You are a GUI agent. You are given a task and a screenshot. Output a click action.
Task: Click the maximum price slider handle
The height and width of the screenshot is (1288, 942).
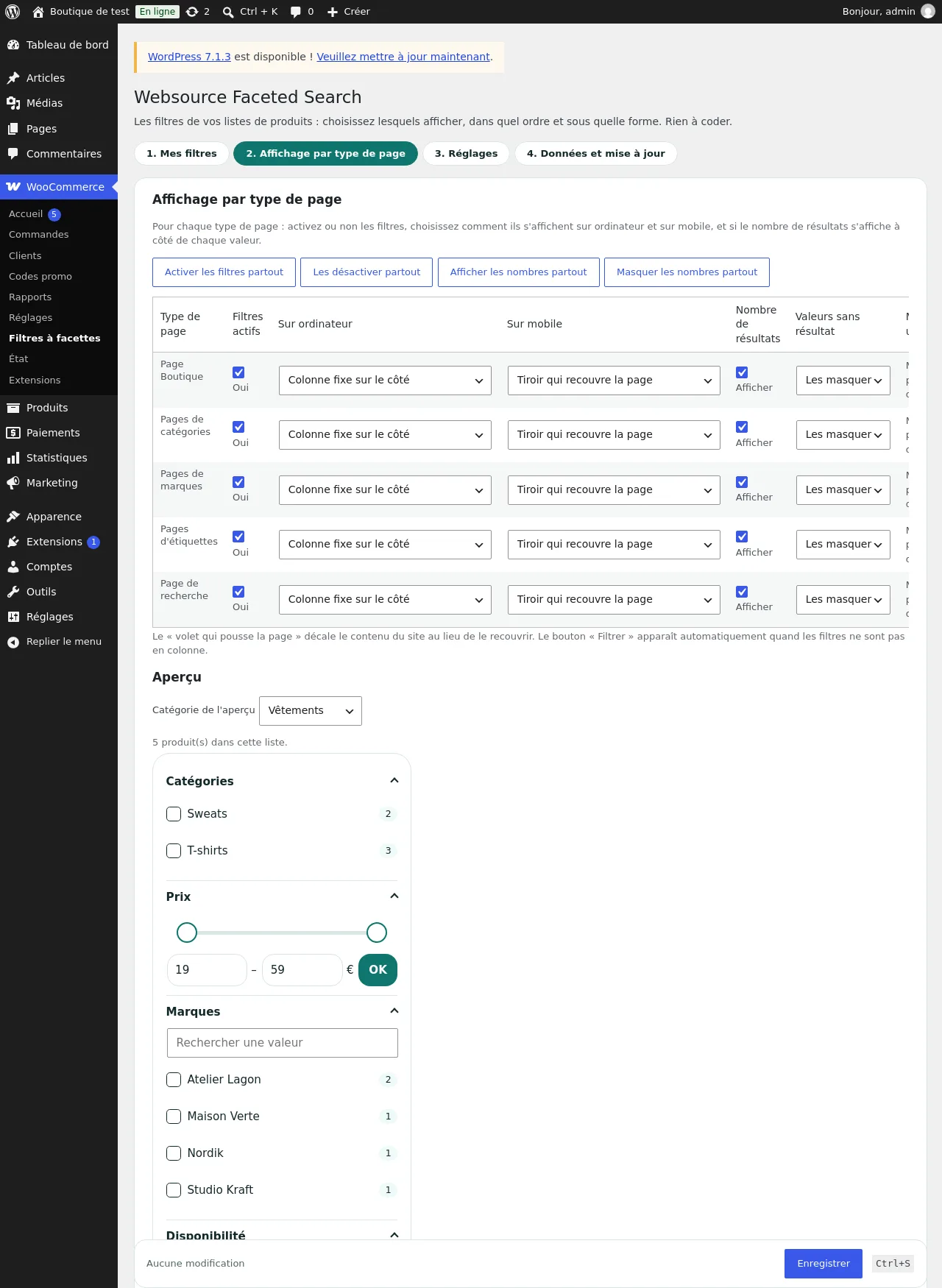coord(377,933)
